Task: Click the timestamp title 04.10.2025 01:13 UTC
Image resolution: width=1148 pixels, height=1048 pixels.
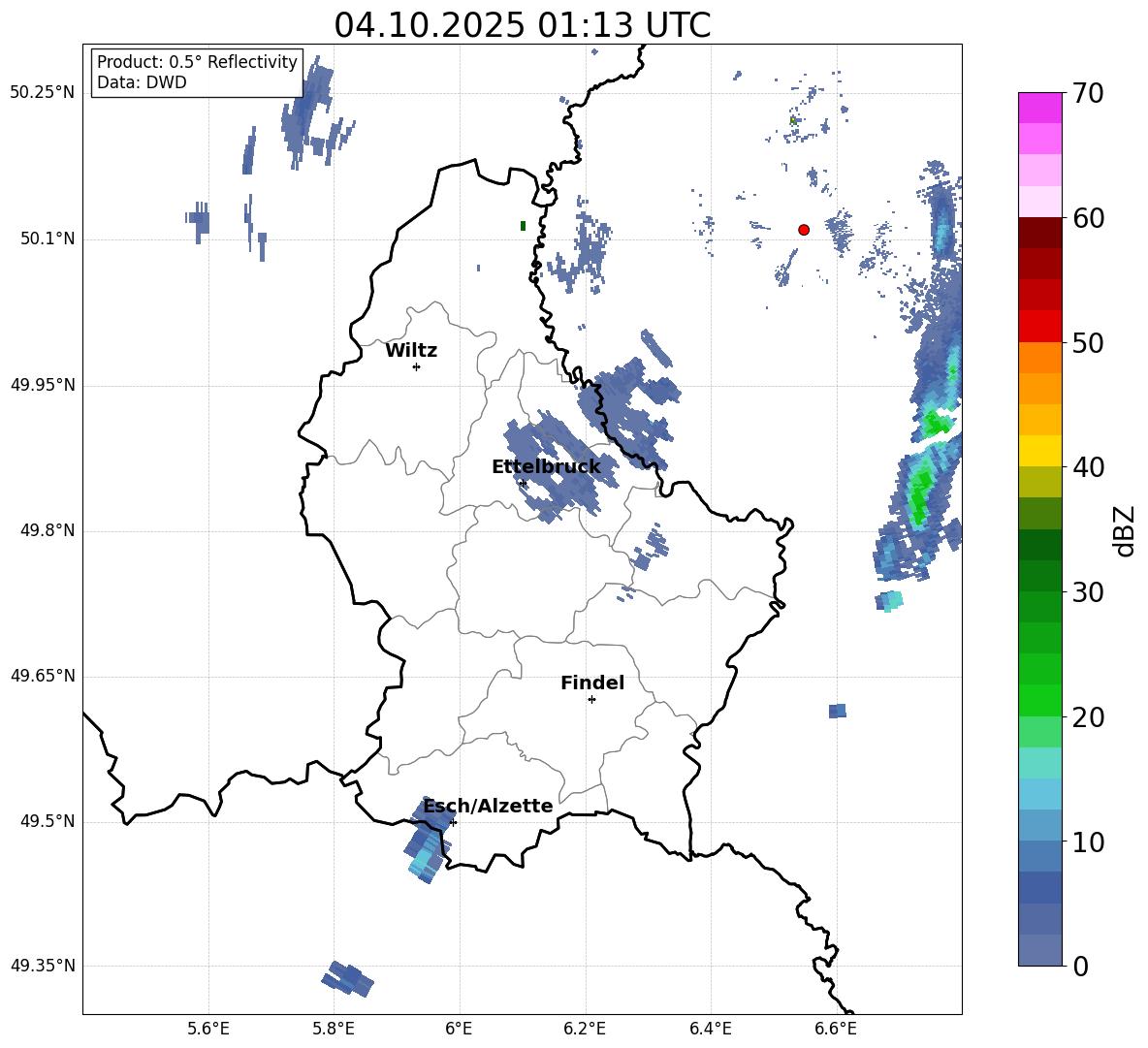Action: click(522, 25)
